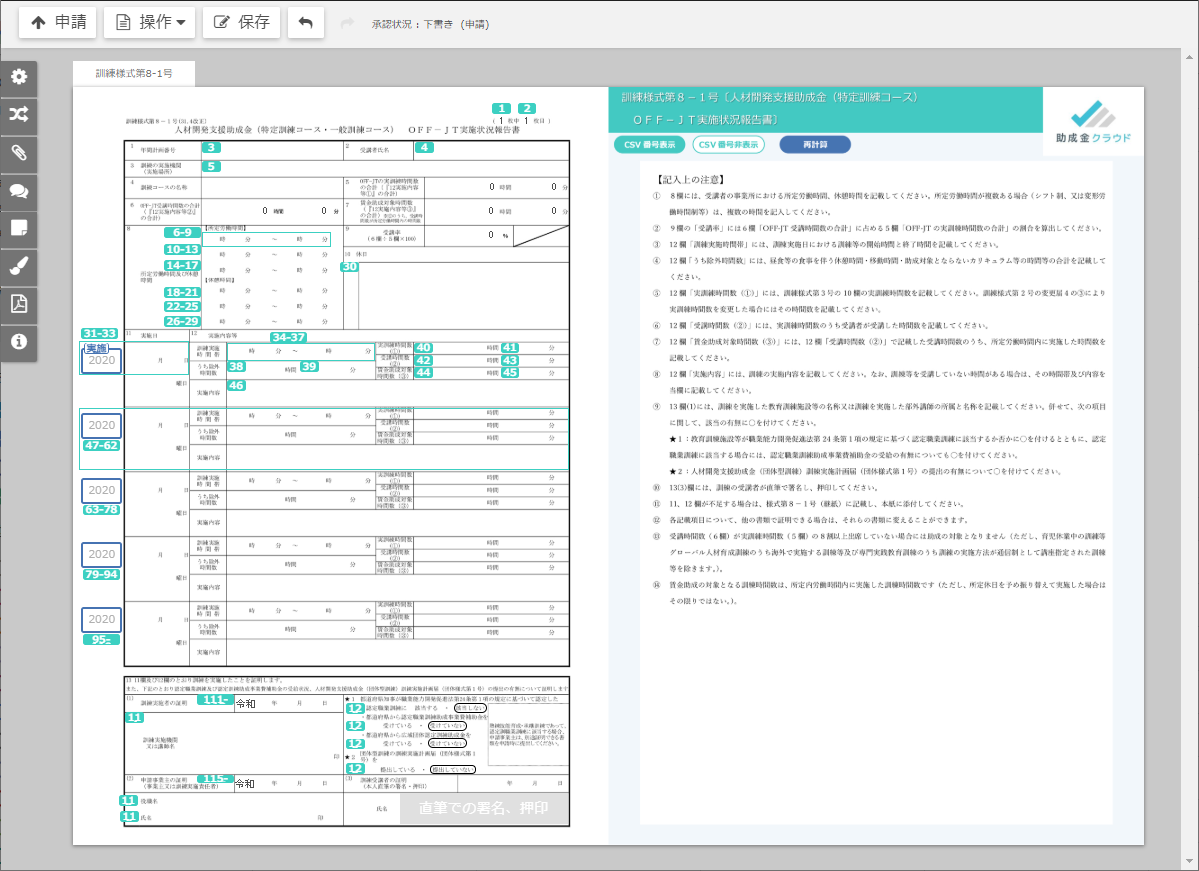Open the 令和 era field for 訓練実施者の証明
Viewport: 1199px width, 871px height.
click(246, 704)
